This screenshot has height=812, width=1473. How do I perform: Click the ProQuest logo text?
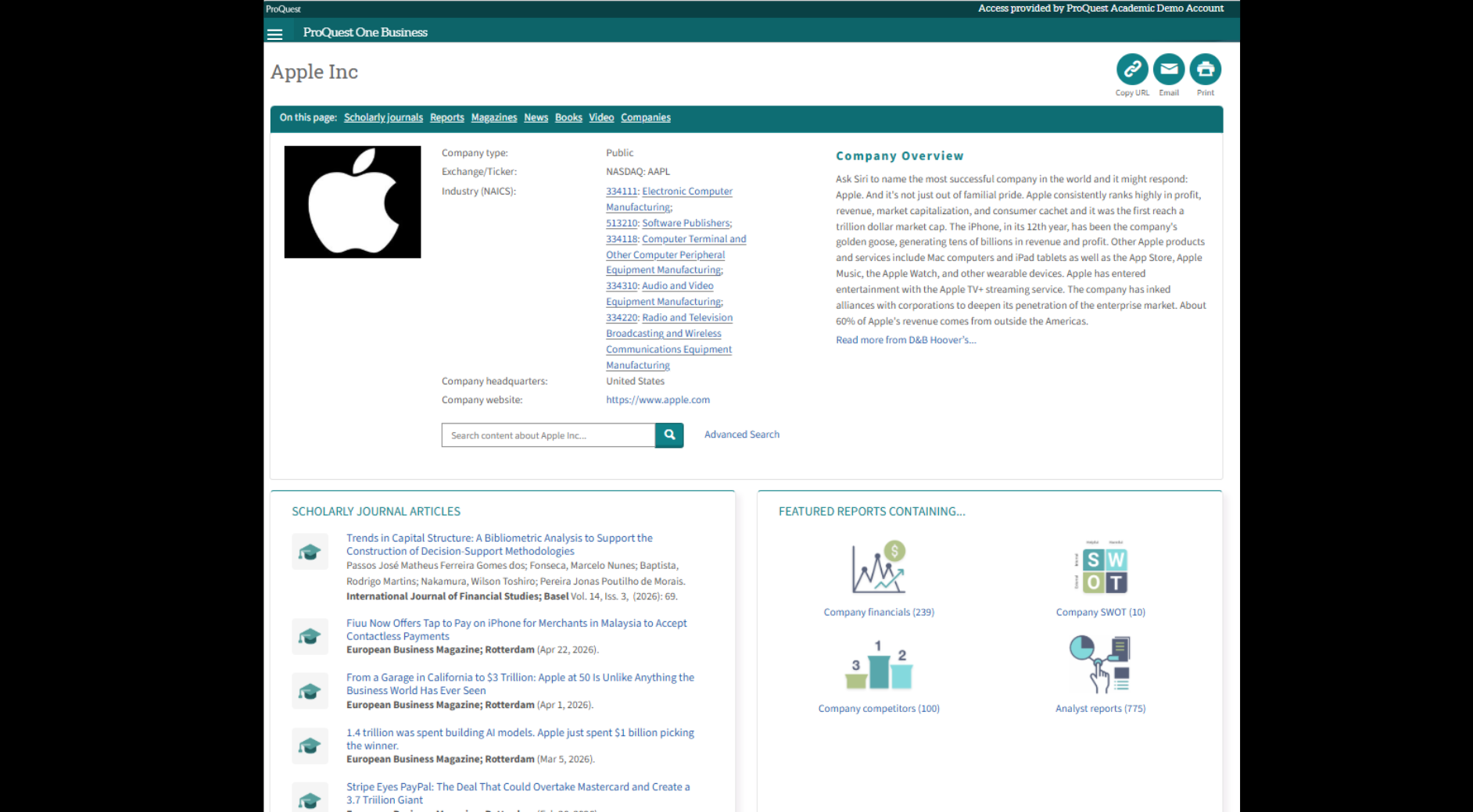click(283, 9)
